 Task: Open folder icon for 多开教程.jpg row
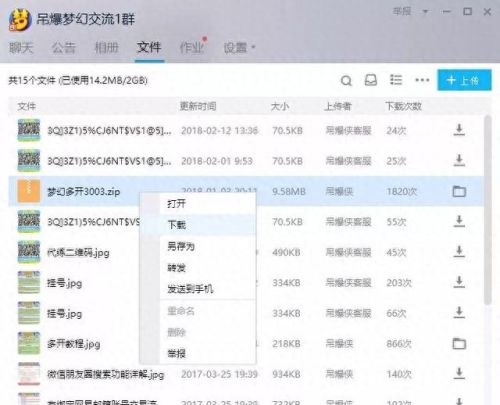click(459, 344)
